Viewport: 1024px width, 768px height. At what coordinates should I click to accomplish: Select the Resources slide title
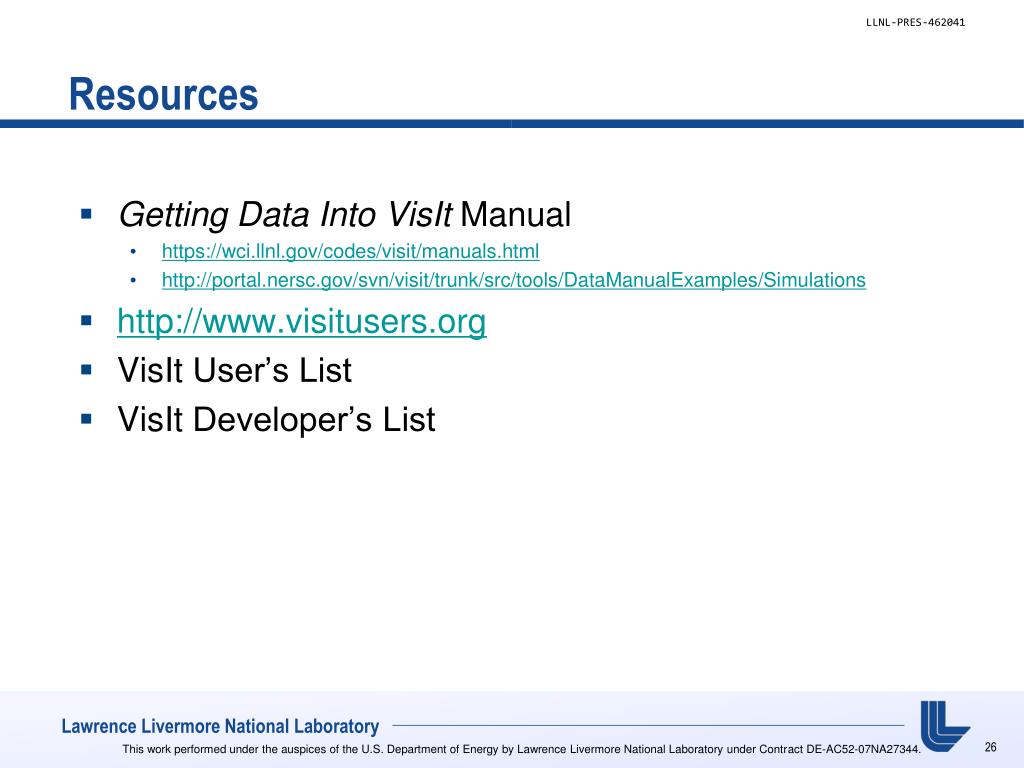(x=164, y=95)
